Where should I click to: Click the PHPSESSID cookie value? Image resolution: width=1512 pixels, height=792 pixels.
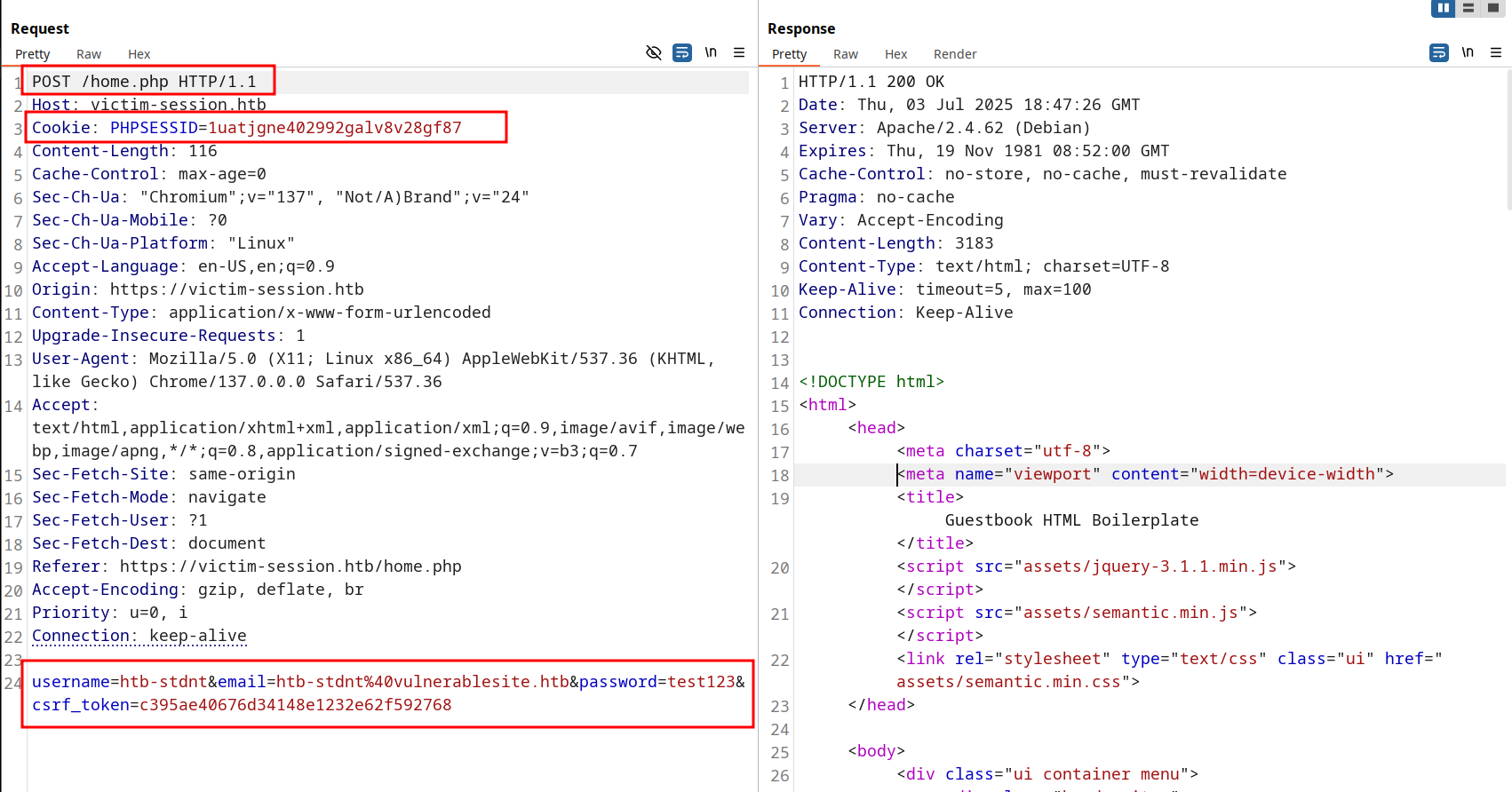(x=335, y=128)
